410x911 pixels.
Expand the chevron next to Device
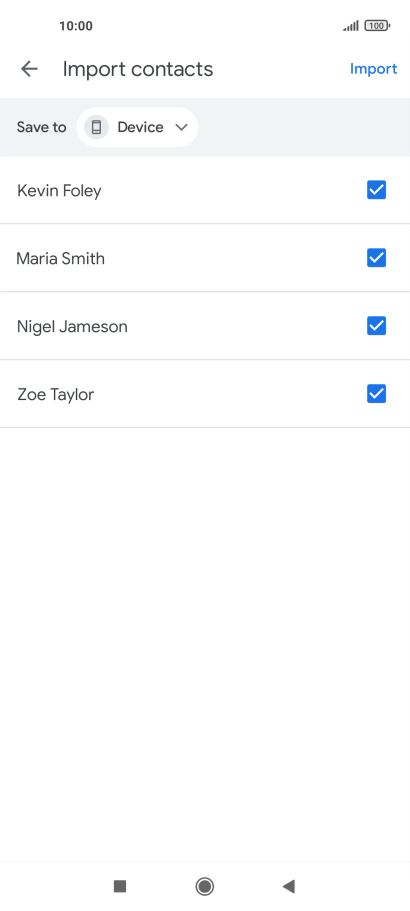tap(181, 127)
